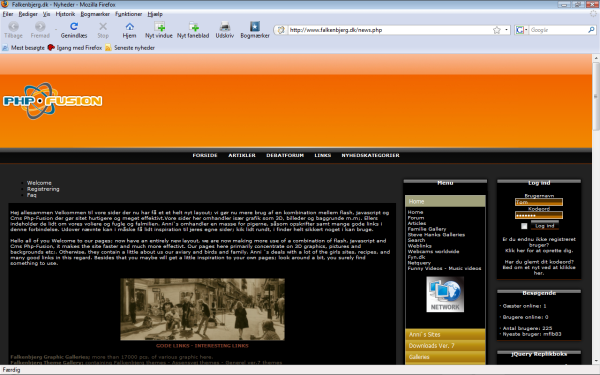This screenshot has height=375, width=600.
Task: Open the Funktioner menu
Action: click(x=129, y=14)
